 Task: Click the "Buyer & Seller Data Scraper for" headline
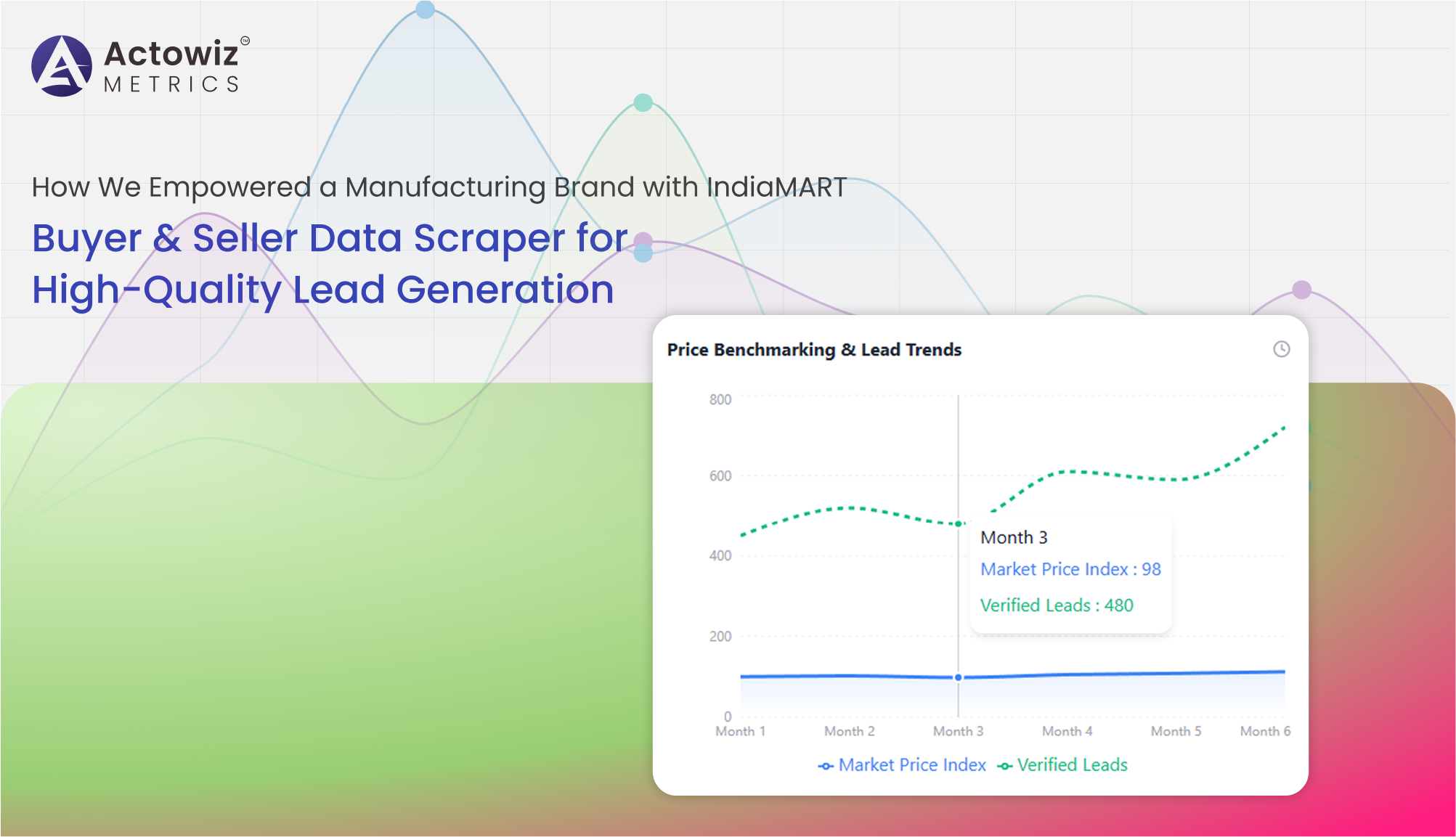(x=330, y=238)
